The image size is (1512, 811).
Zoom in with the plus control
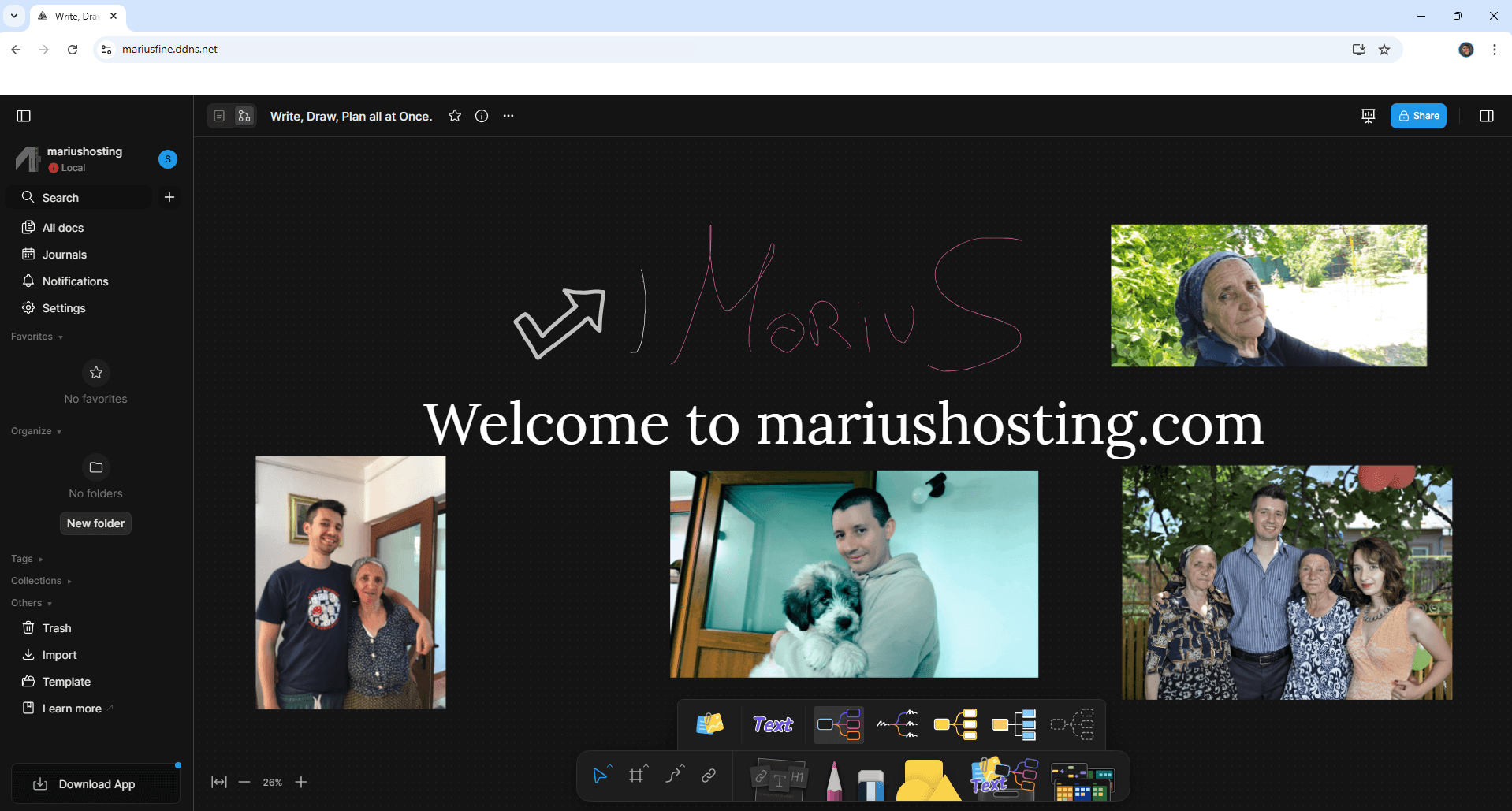301,782
